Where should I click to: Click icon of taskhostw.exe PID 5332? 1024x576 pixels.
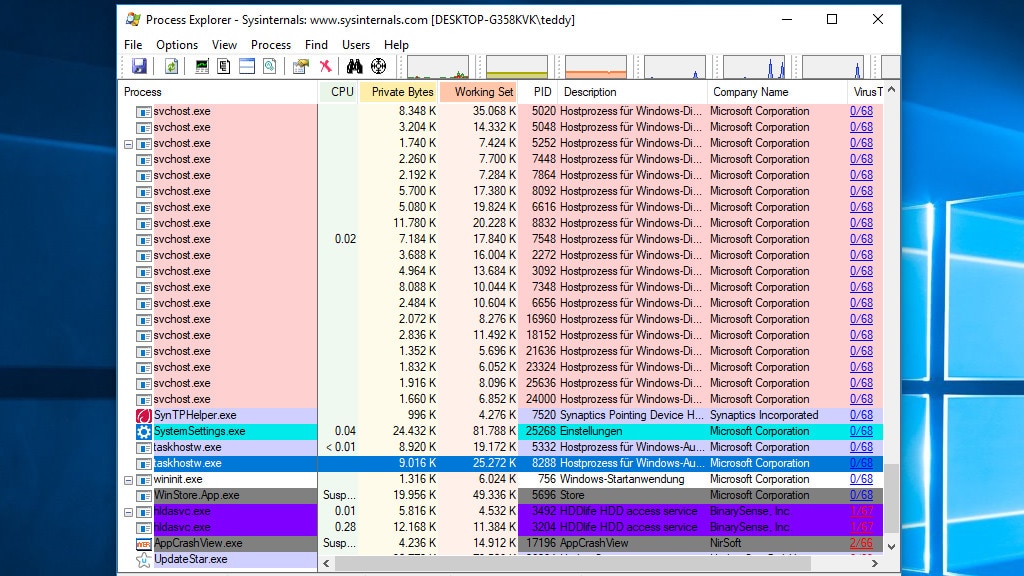(144, 447)
